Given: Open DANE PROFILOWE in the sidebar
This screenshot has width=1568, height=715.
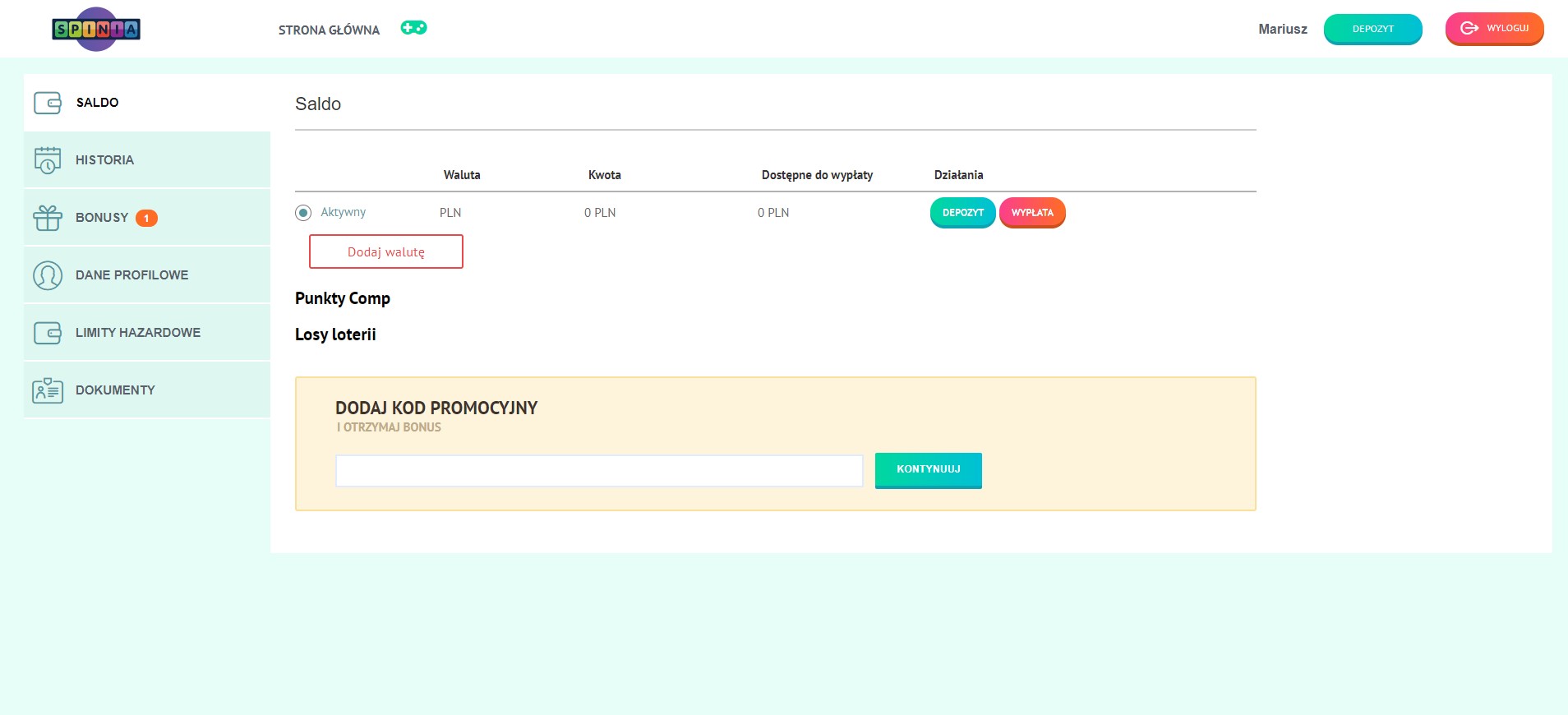Looking at the screenshot, I should [147, 275].
